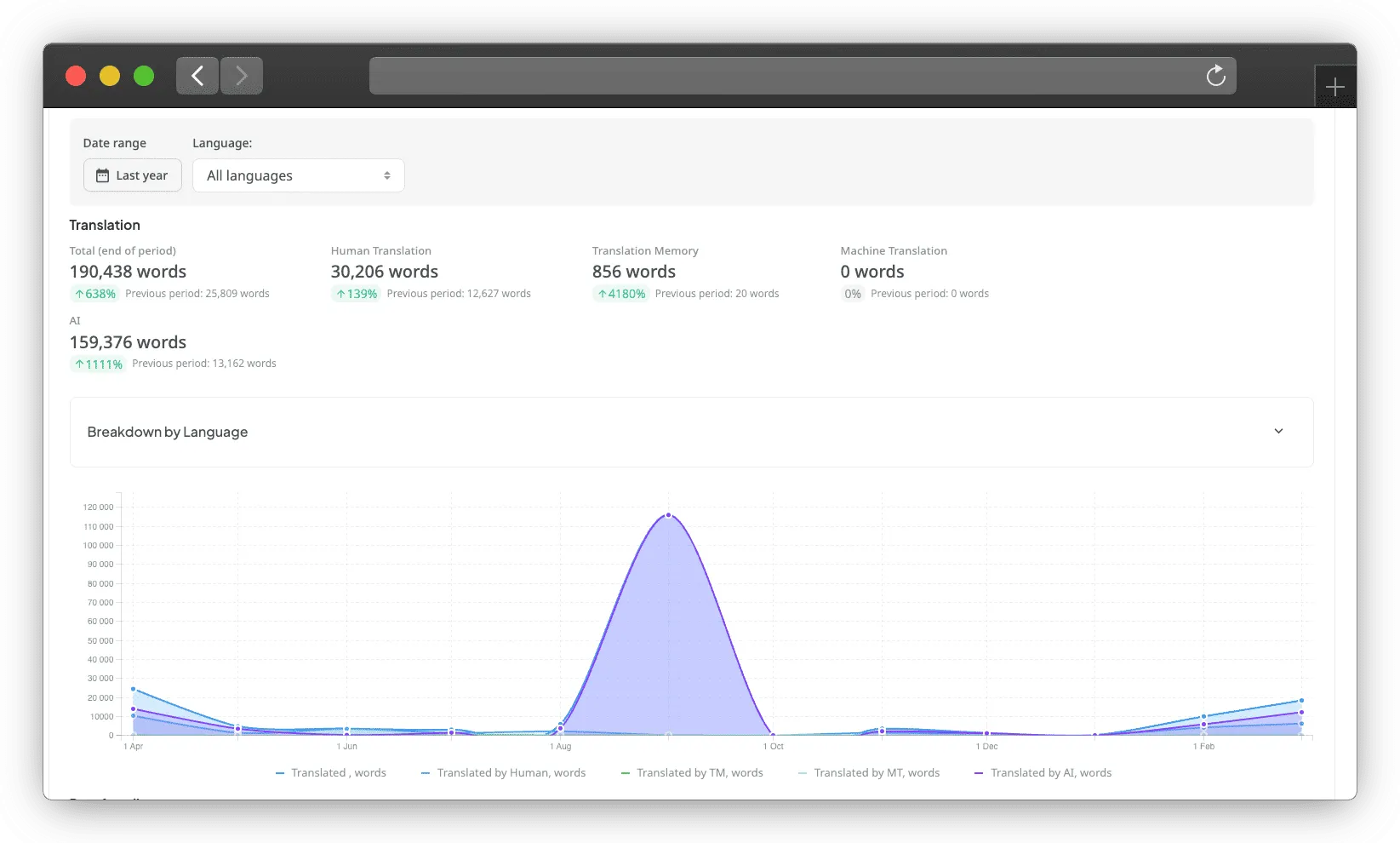
Task: Toggle the 'Translated by MT, words' legend entry
Action: point(868,772)
